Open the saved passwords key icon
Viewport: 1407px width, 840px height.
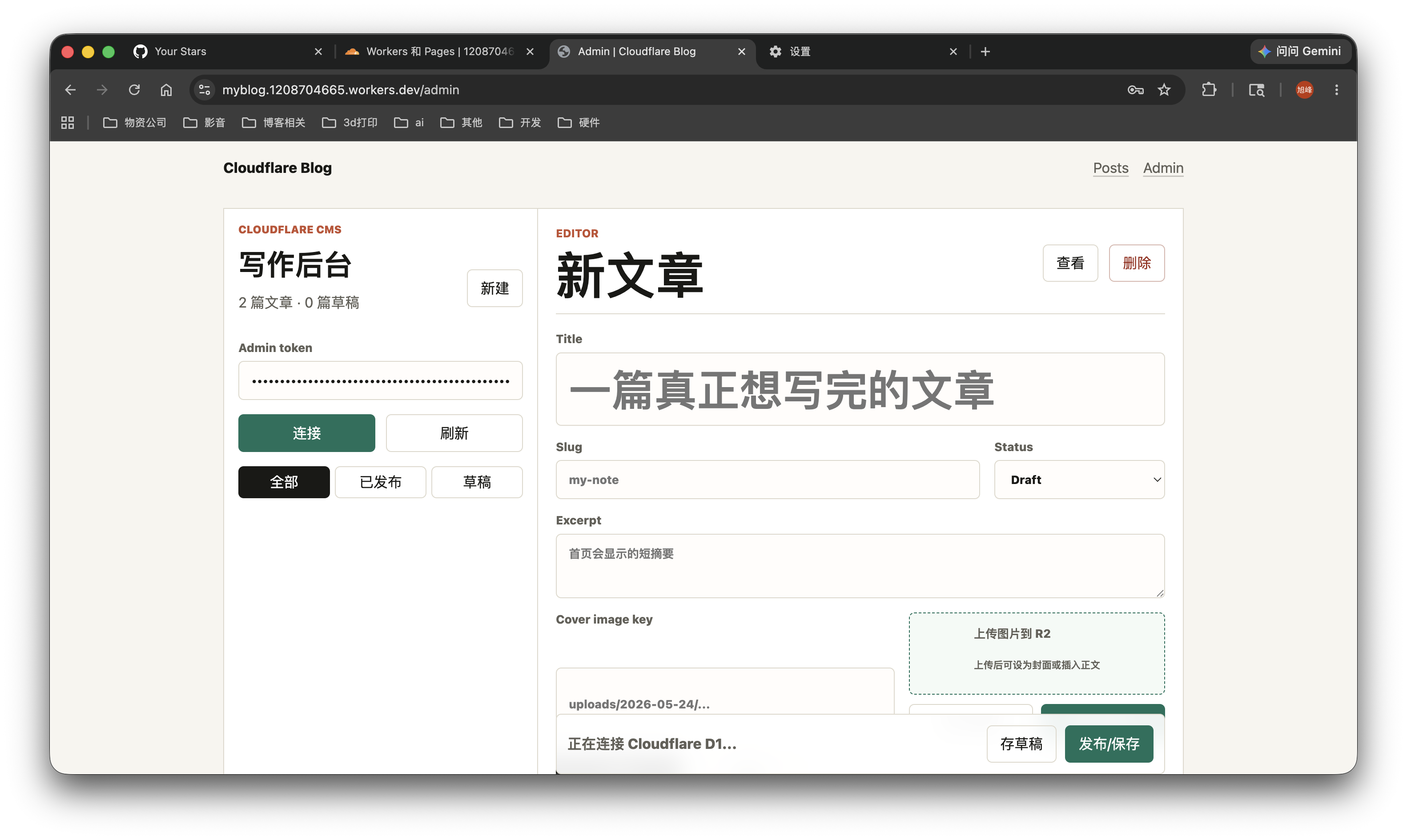[x=1135, y=90]
